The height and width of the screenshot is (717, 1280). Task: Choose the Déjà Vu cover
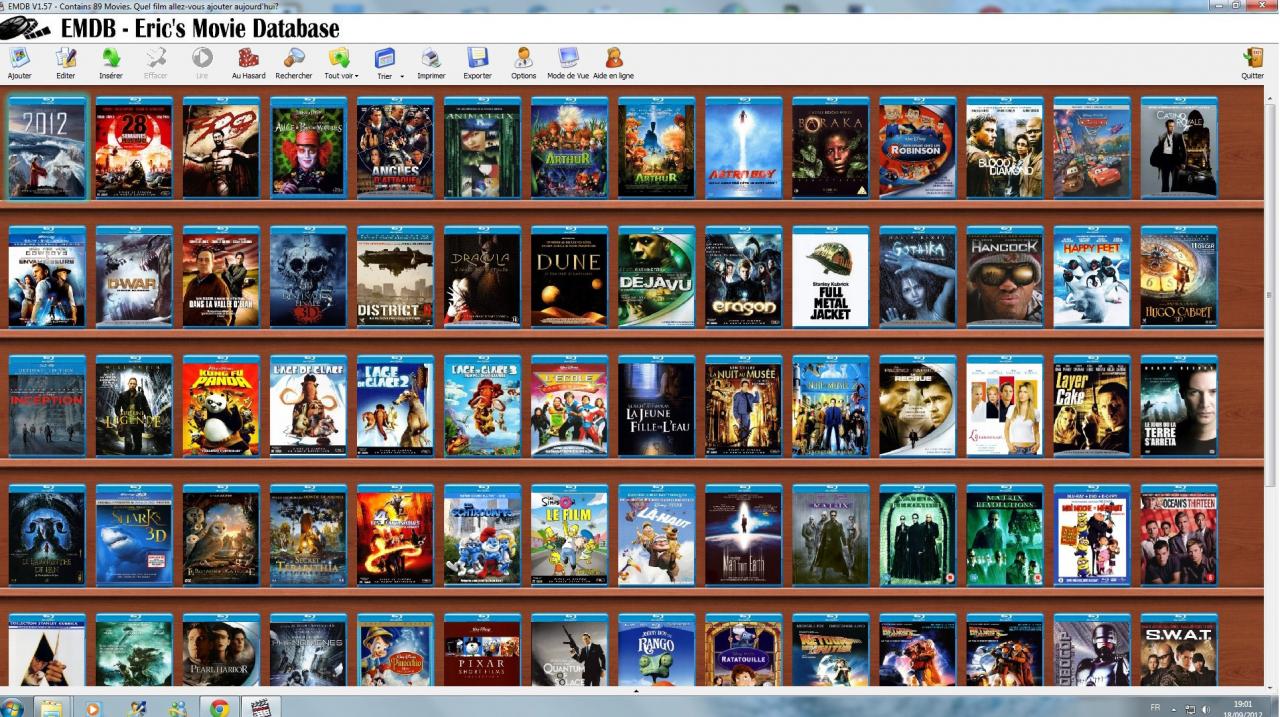[x=656, y=277]
